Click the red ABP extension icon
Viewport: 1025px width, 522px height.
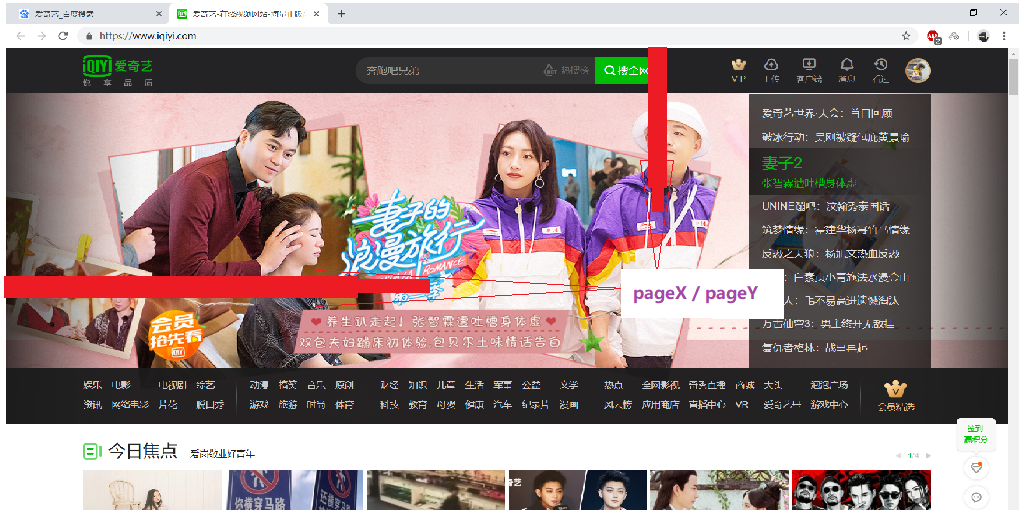tap(933, 37)
